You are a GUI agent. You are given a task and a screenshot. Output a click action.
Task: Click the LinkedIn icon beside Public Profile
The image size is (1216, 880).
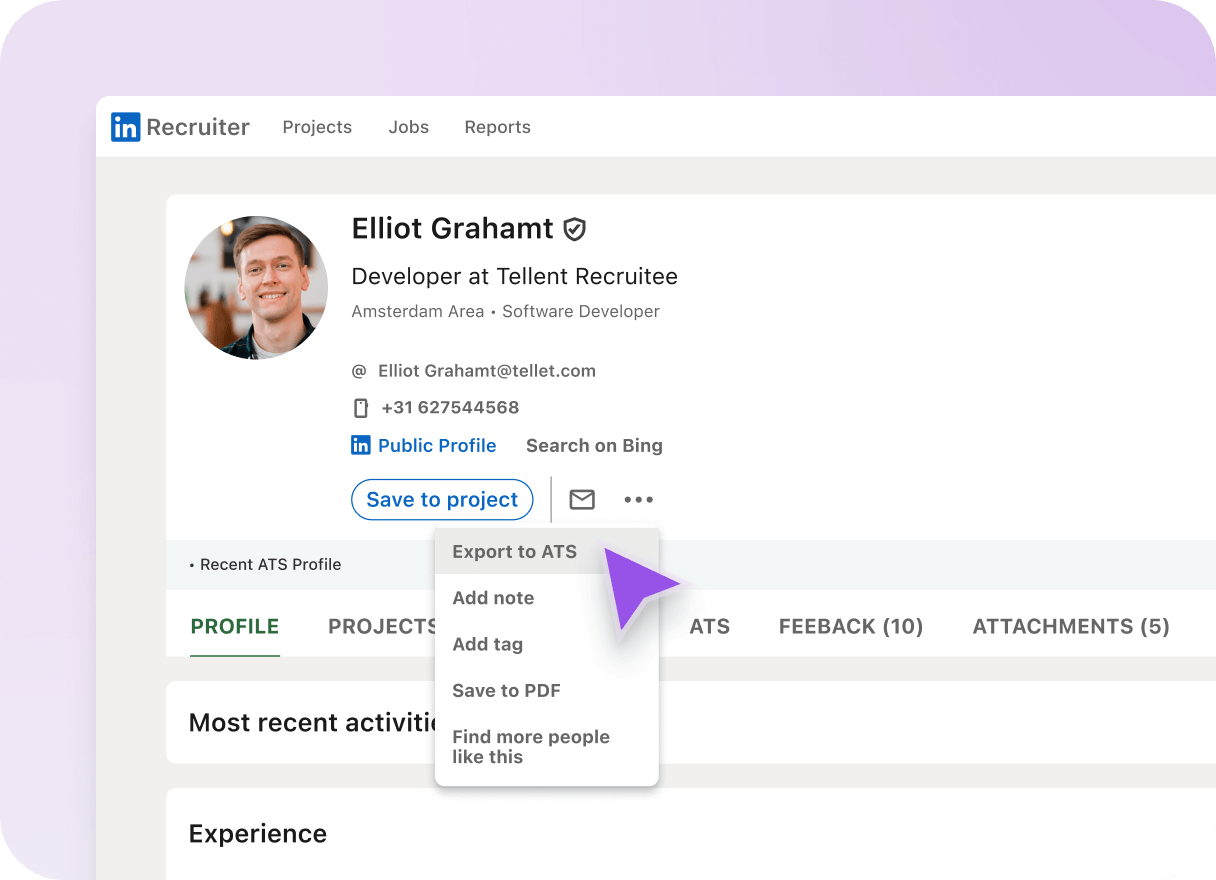click(x=360, y=445)
